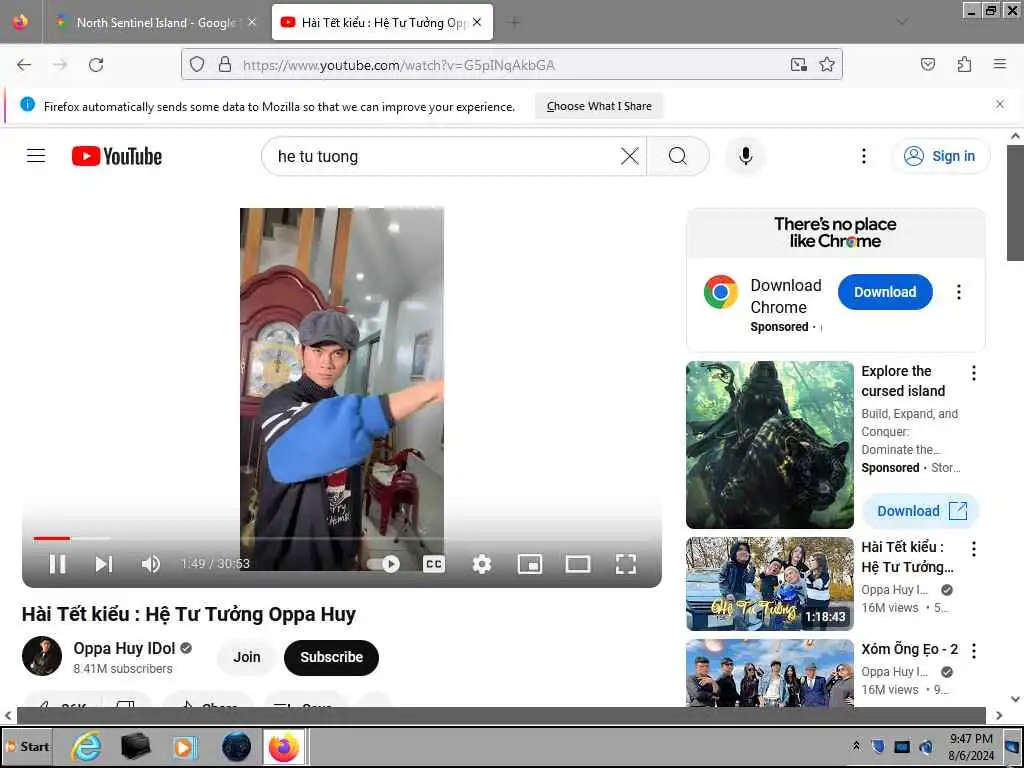This screenshot has width=1024, height=768.
Task: Open Firefox application menu
Action: coord(1000,64)
